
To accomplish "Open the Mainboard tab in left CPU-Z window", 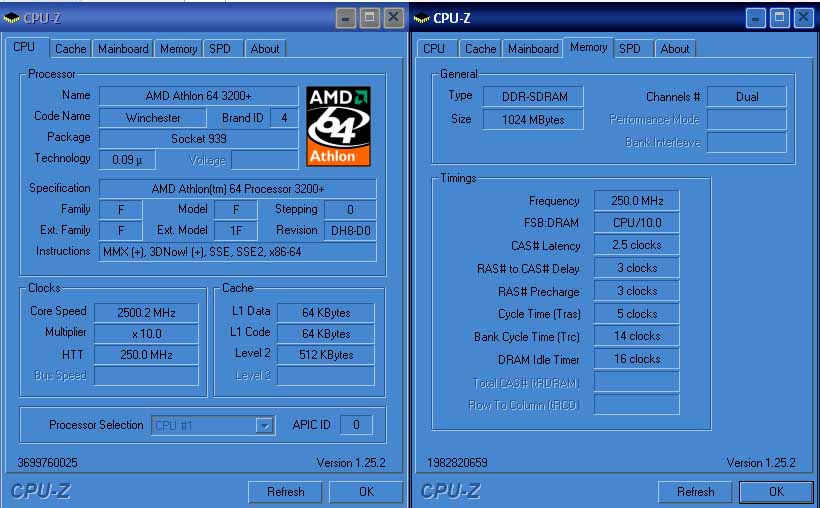I will tap(123, 49).
